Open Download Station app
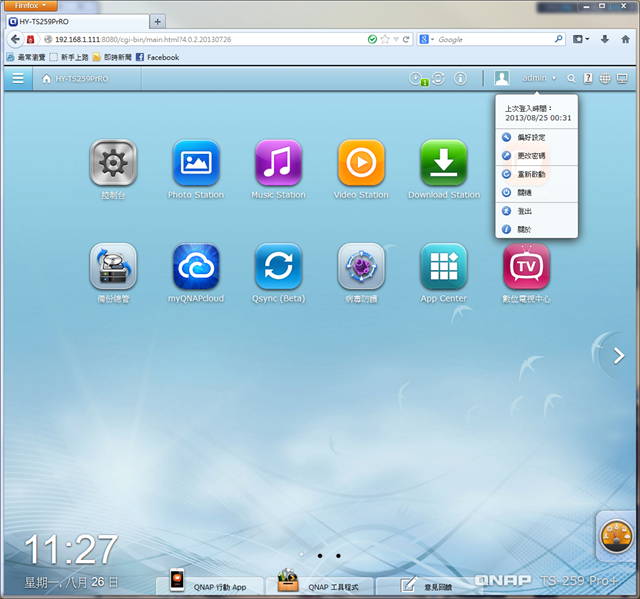This screenshot has height=599, width=640. tap(444, 162)
